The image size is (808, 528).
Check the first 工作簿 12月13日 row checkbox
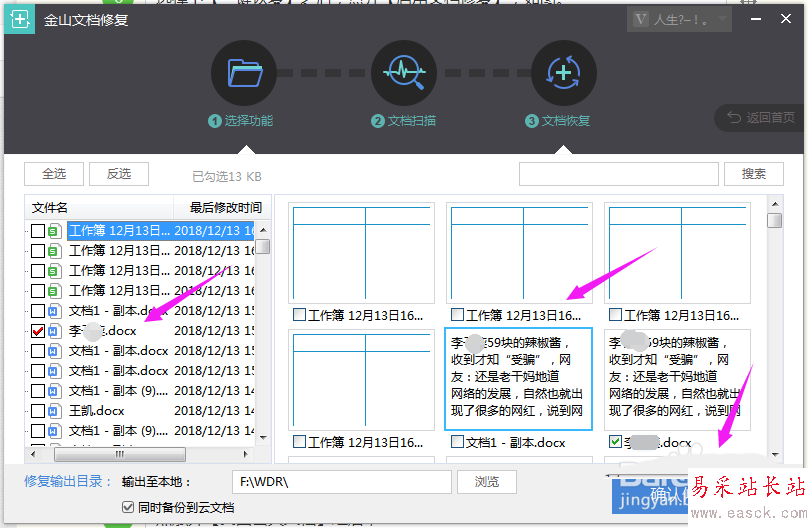(38, 231)
